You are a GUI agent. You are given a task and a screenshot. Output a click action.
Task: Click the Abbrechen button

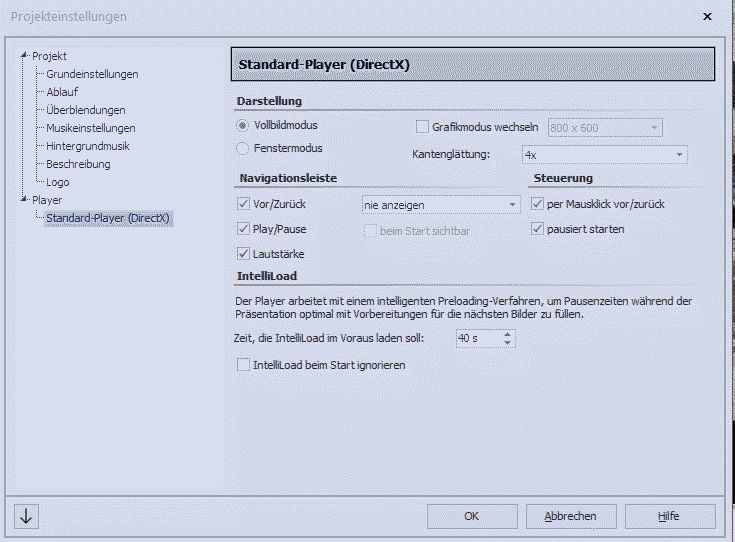[570, 516]
